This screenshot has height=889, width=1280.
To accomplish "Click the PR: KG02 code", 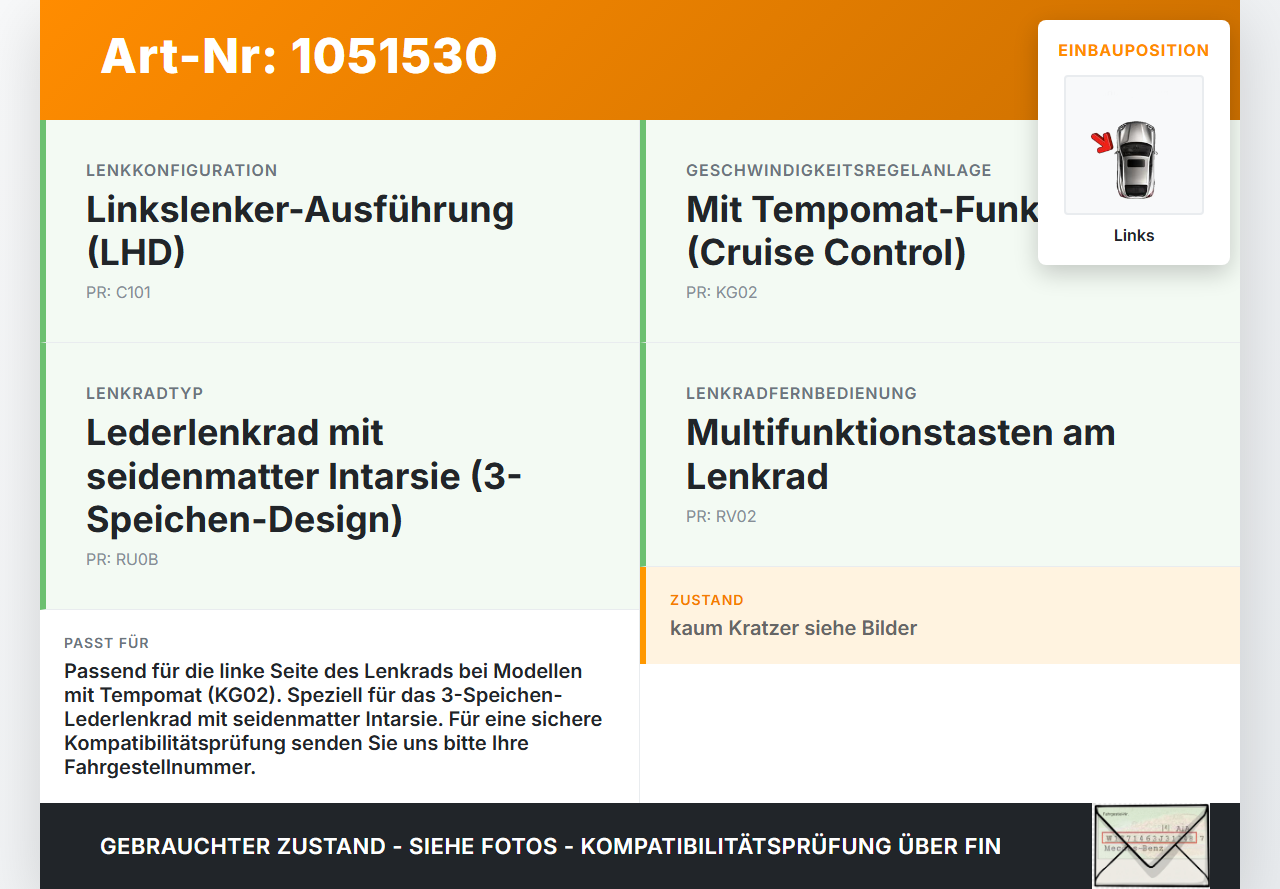I will click(x=722, y=293).
